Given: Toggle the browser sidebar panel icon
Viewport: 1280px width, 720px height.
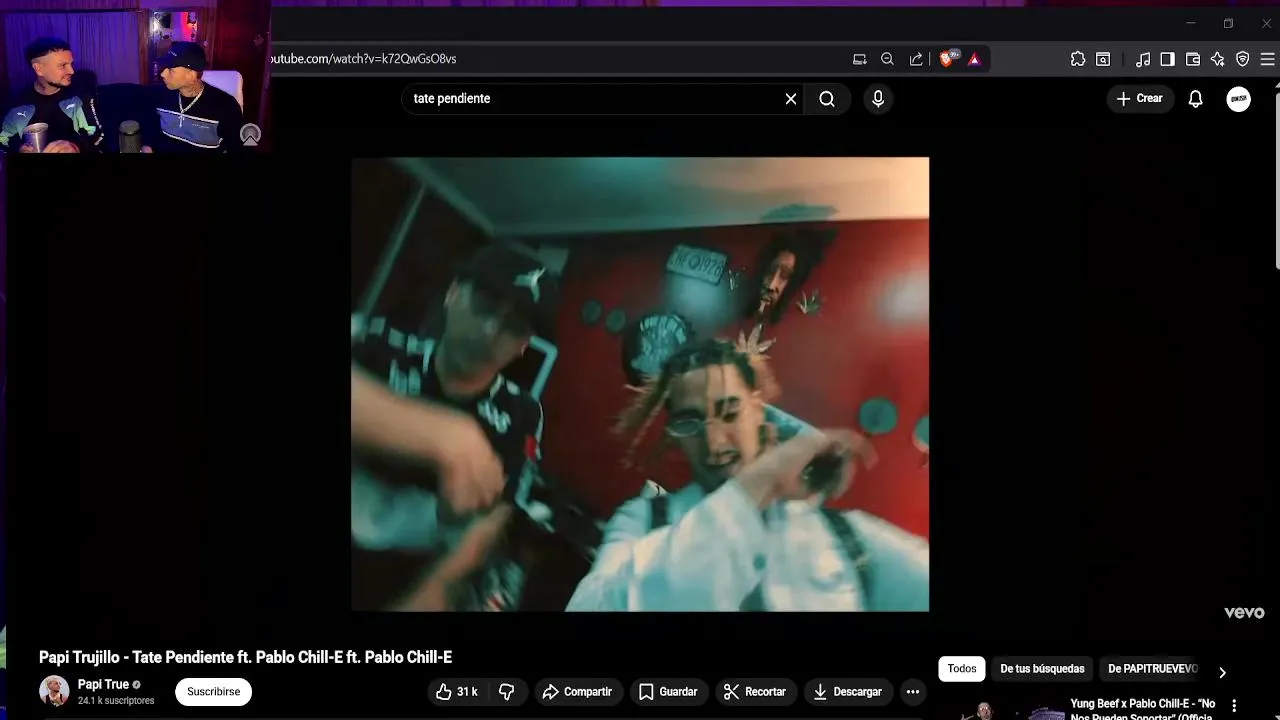Looking at the screenshot, I should 1167,59.
